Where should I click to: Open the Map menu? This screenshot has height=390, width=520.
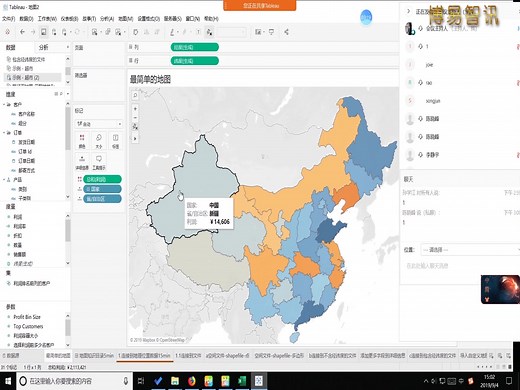125,19
